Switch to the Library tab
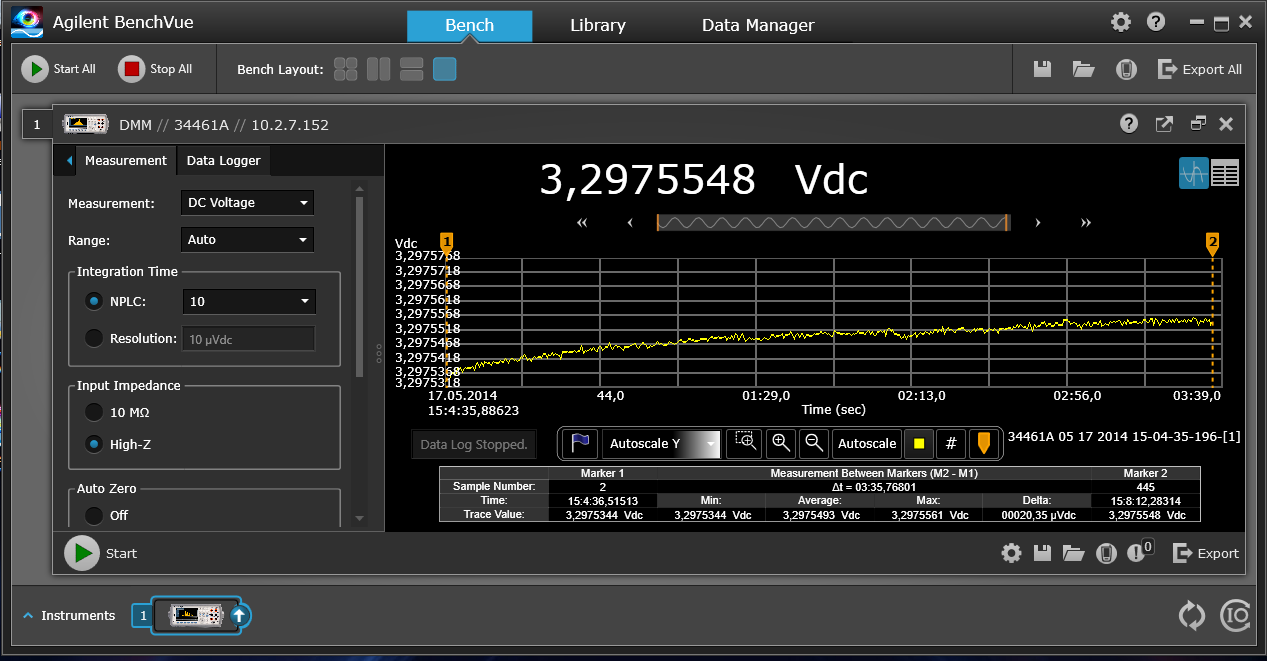This screenshot has width=1267, height=661. [598, 26]
